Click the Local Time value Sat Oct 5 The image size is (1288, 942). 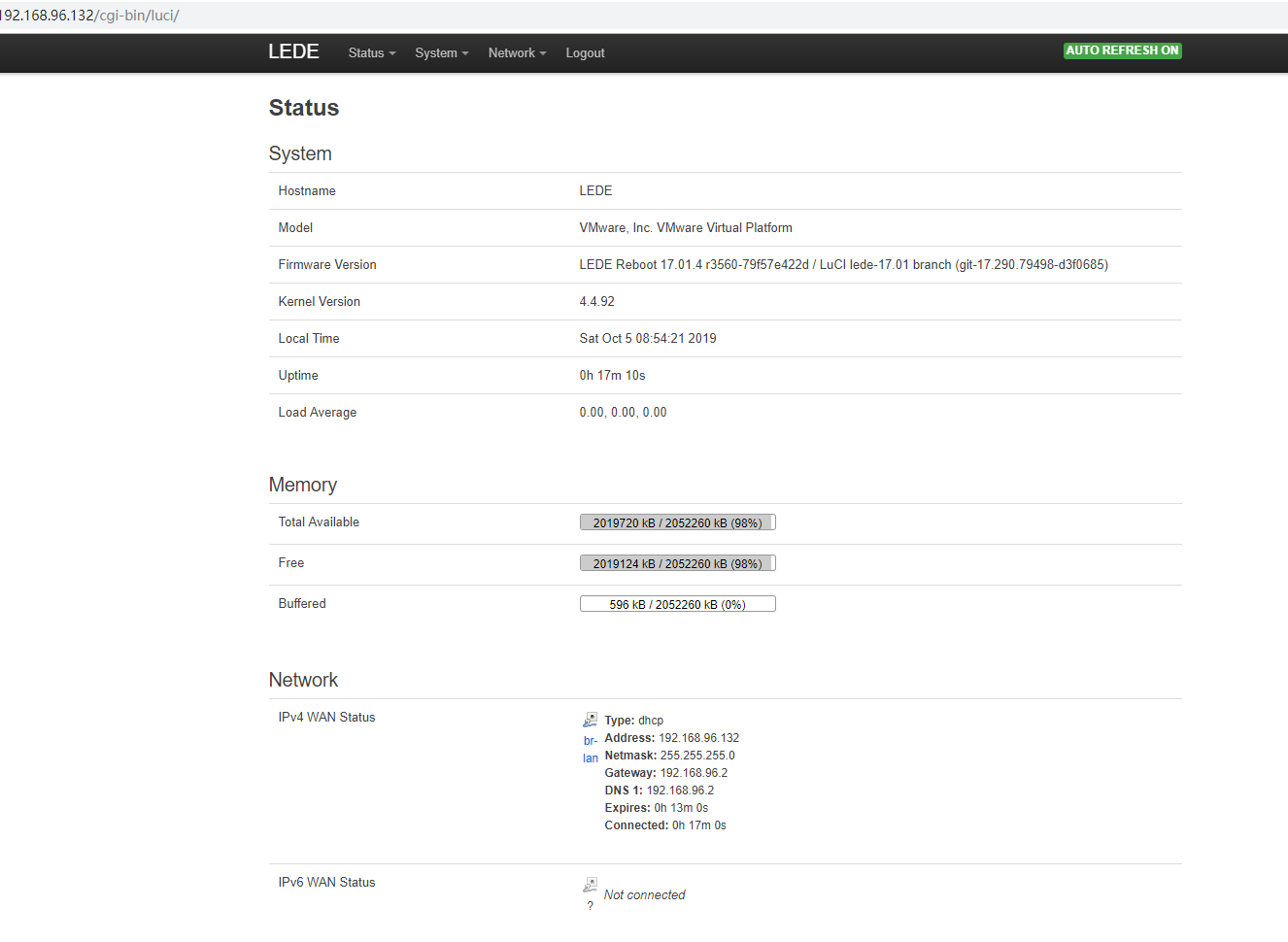(x=648, y=338)
